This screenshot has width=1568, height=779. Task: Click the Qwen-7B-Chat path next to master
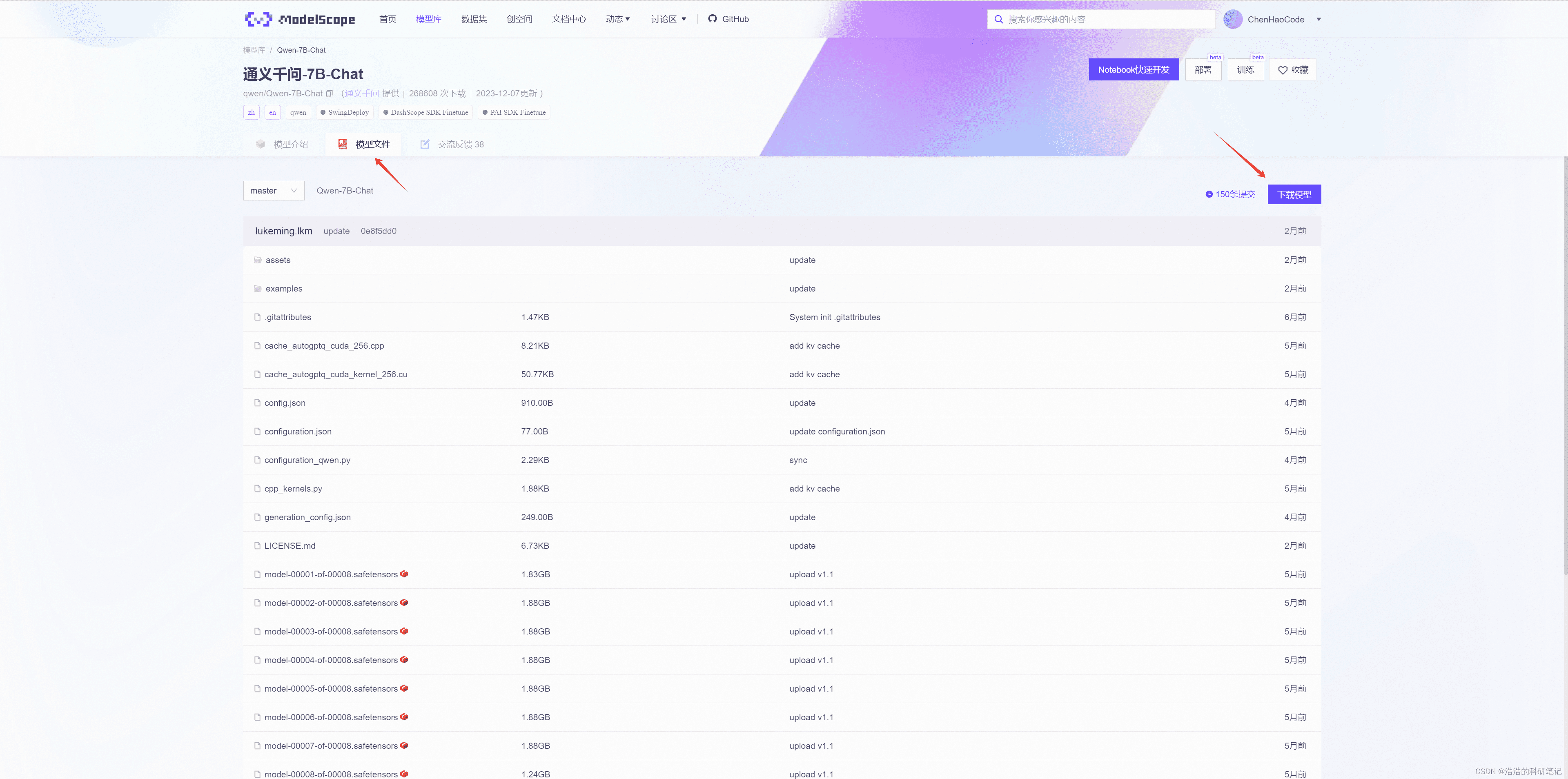coord(345,191)
